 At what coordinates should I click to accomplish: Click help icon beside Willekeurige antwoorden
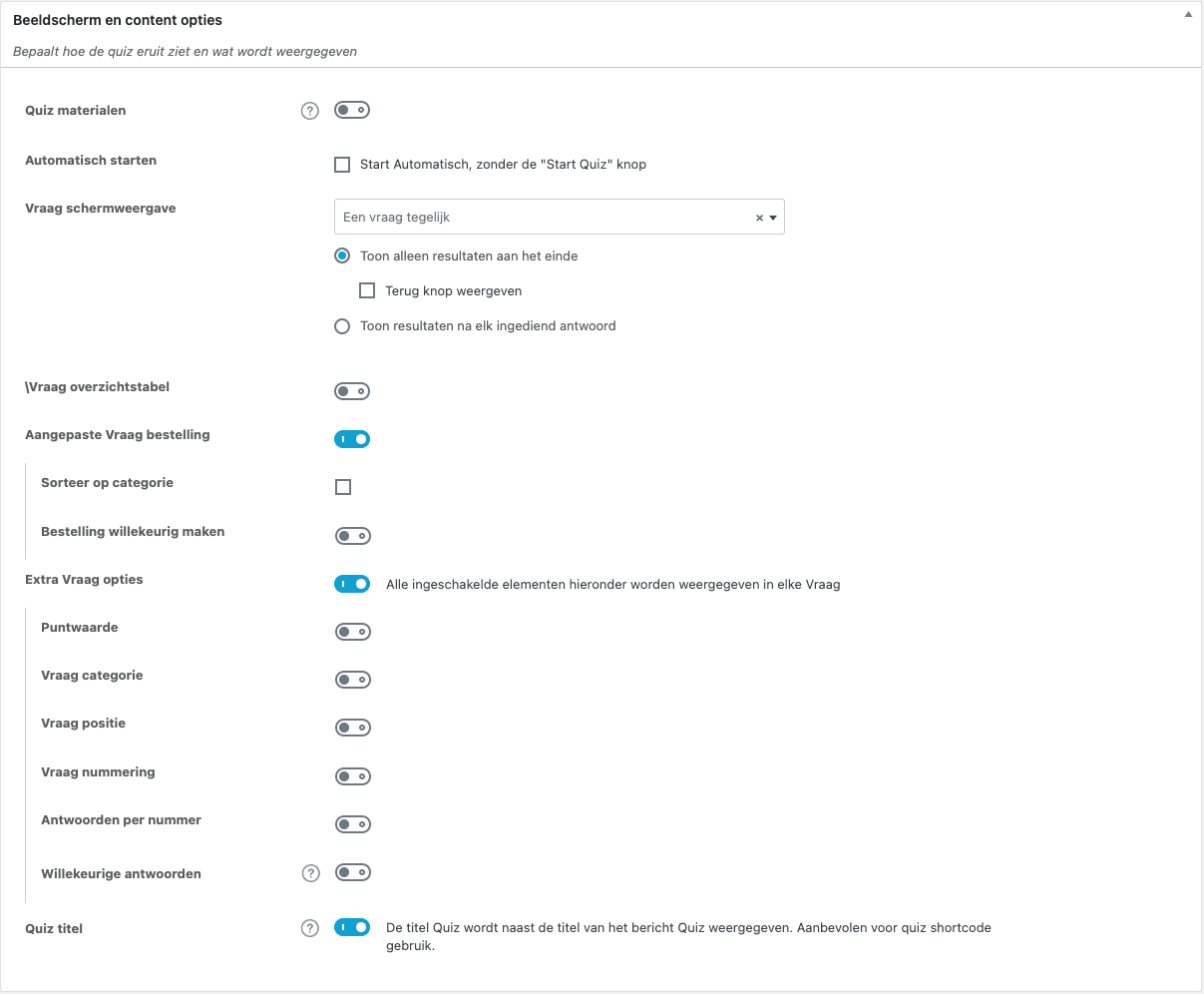pos(311,873)
